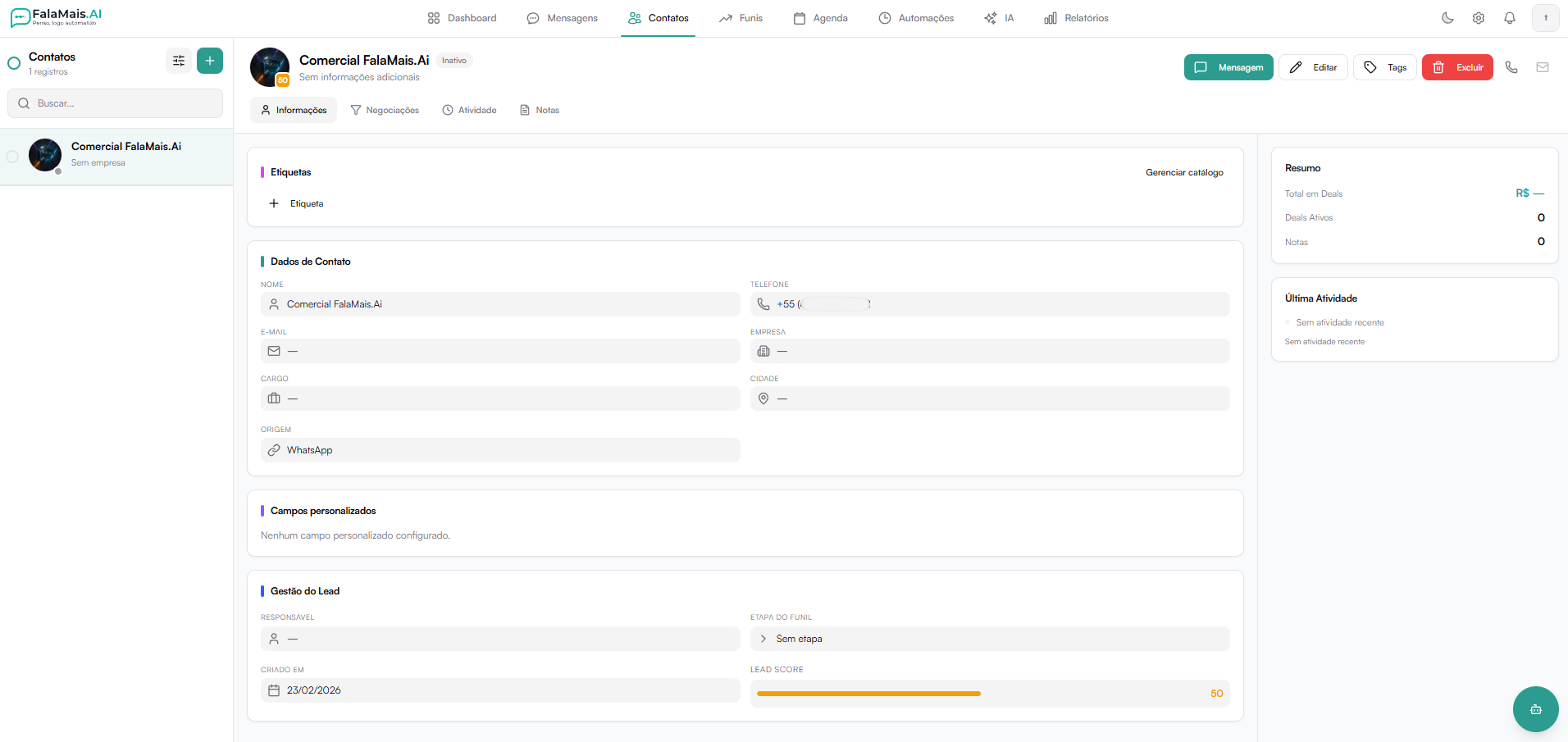The height and width of the screenshot is (742, 1568).
Task: Click 'Sem informações adicionais' subtitle
Action: pos(359,77)
